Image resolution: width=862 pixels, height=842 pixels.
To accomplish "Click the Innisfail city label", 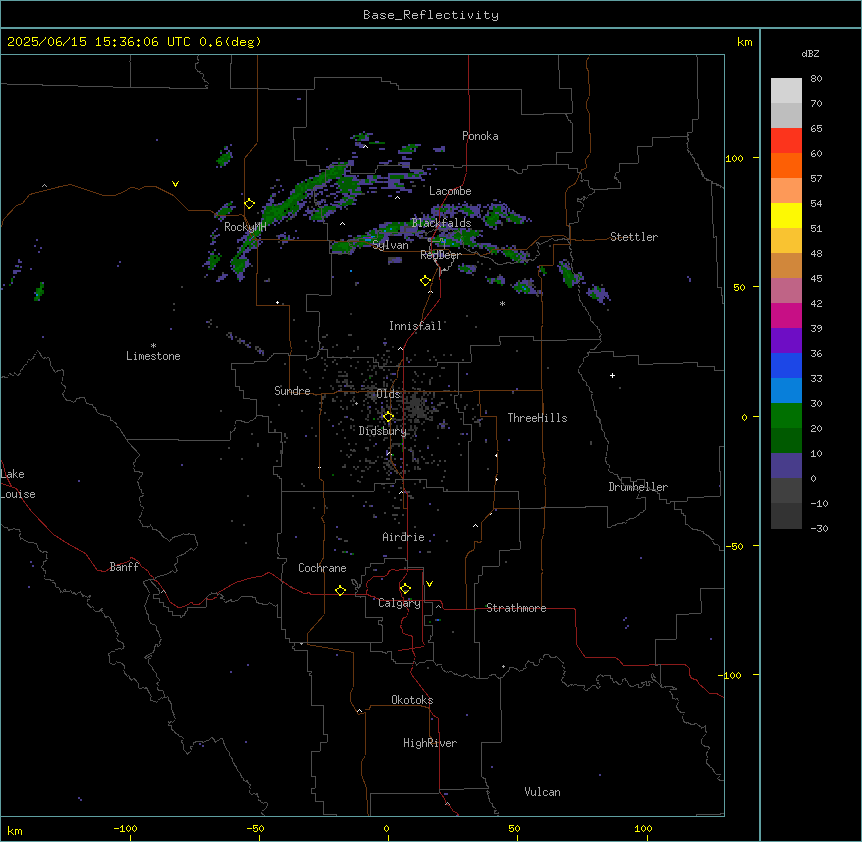I will pos(416,326).
